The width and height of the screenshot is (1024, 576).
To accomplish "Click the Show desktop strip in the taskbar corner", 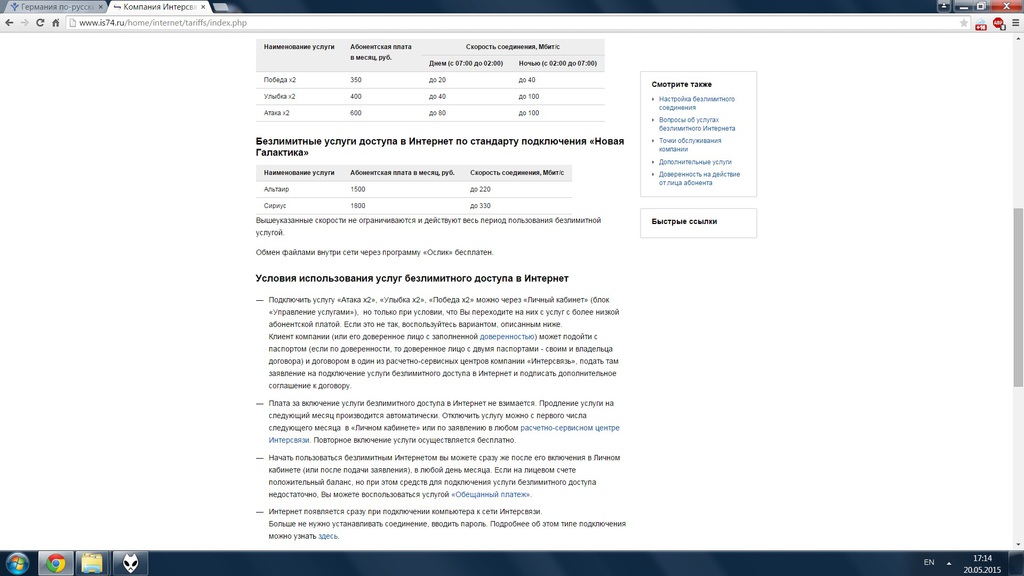I will click(x=1016, y=563).
